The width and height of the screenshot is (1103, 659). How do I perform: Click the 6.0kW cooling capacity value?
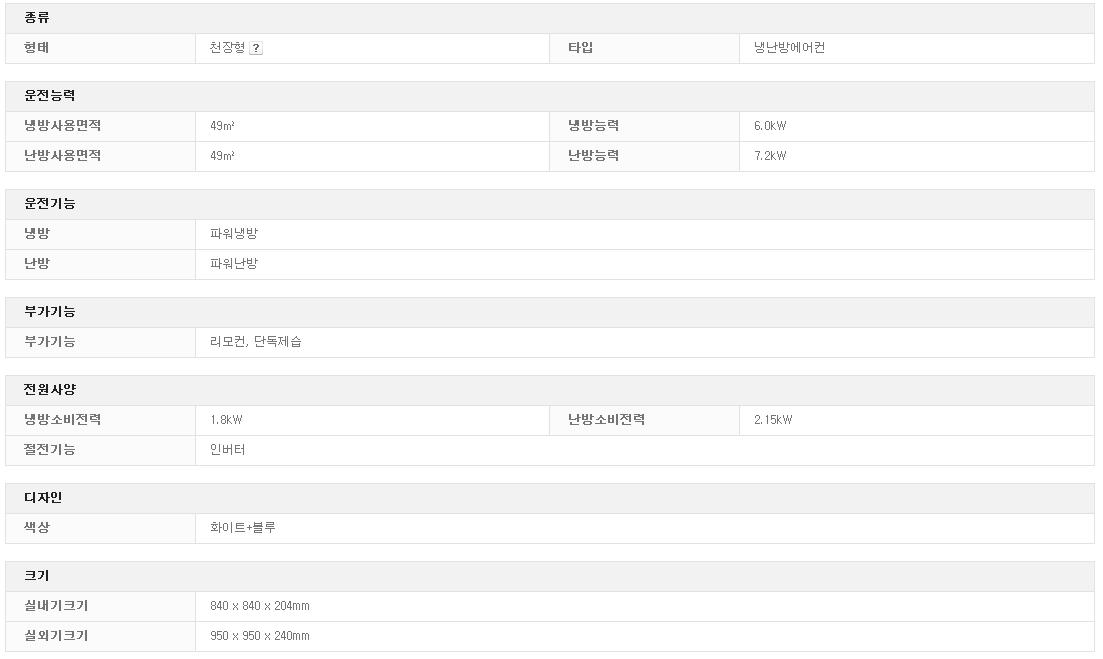pos(770,126)
